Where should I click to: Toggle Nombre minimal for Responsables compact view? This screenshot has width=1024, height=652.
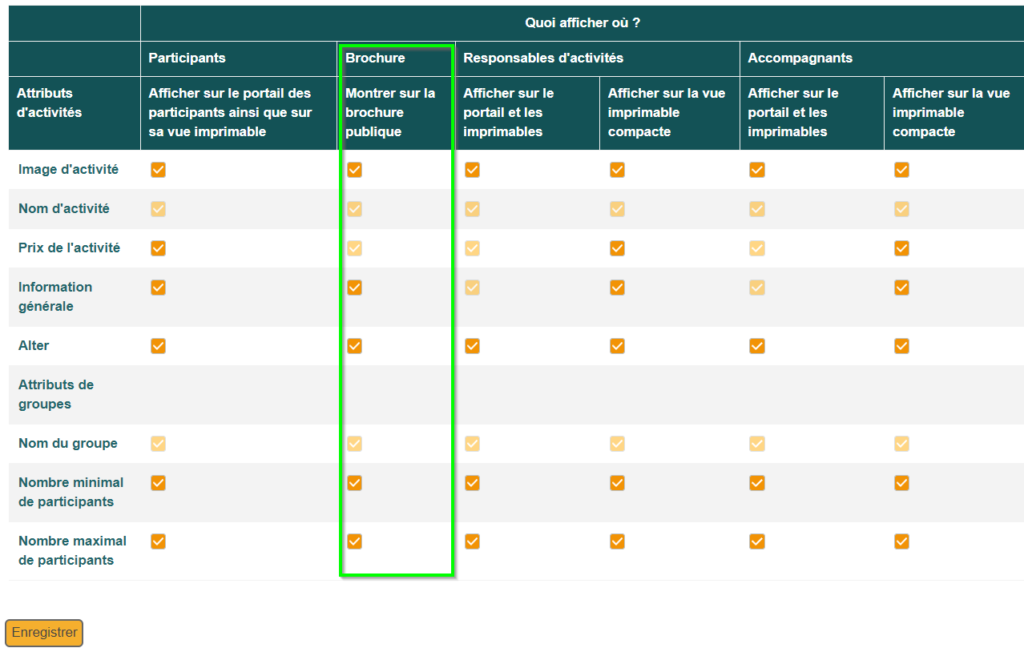pos(617,483)
